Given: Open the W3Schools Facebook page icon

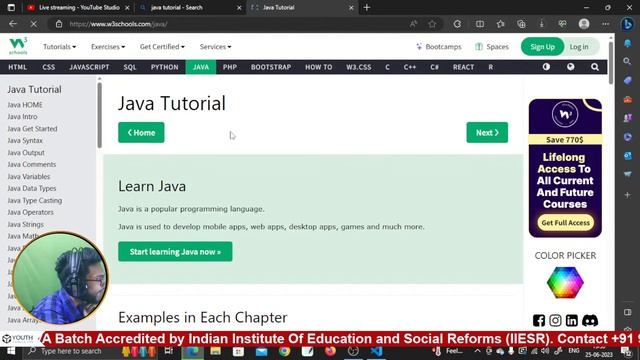Looking at the screenshot, I should (539, 320).
